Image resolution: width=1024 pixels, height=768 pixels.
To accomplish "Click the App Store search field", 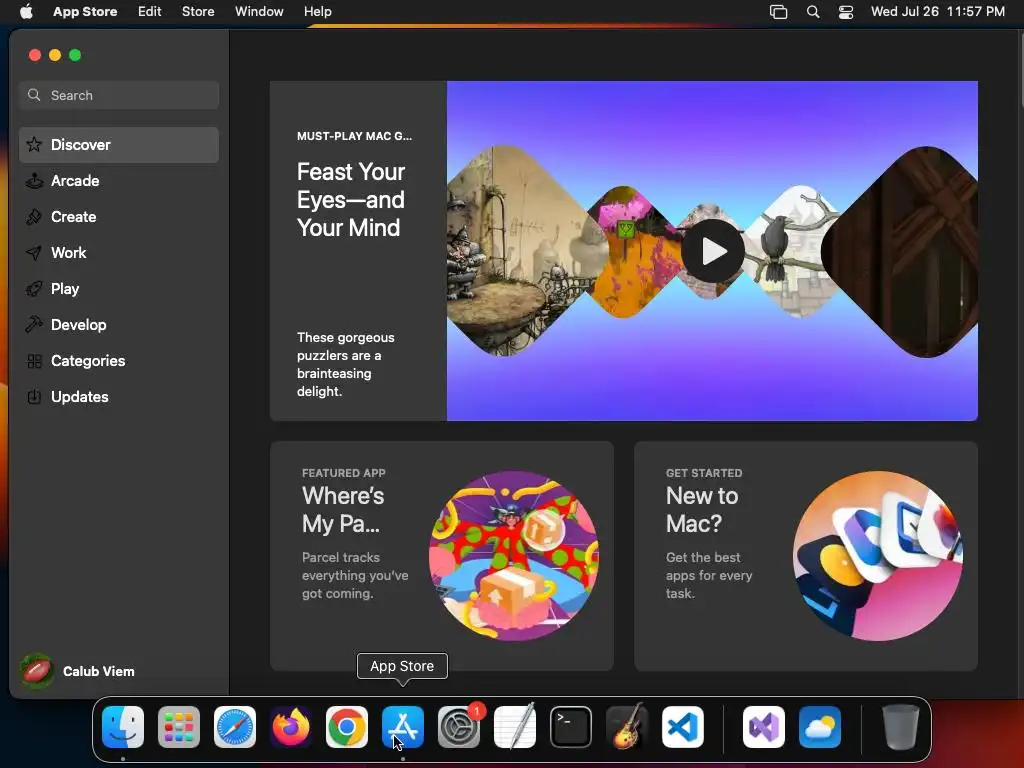I will coord(119,95).
